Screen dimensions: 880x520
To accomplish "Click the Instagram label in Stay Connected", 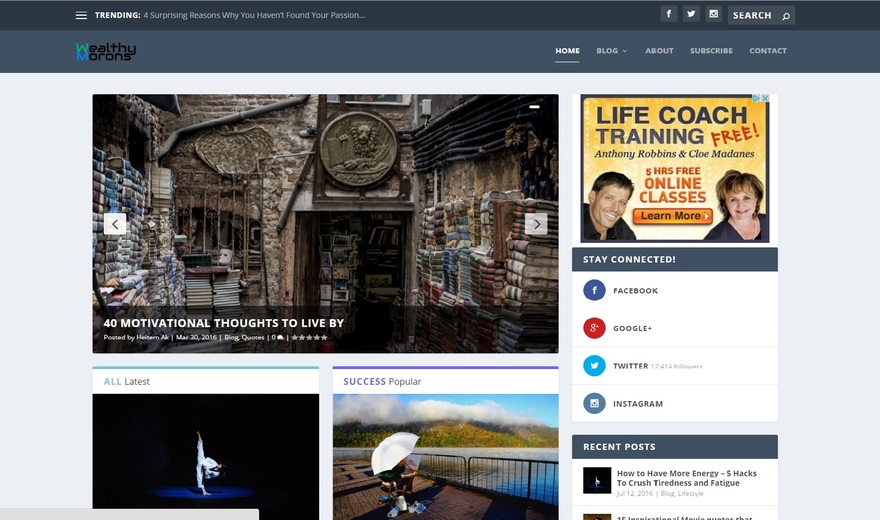I will click(x=638, y=403).
